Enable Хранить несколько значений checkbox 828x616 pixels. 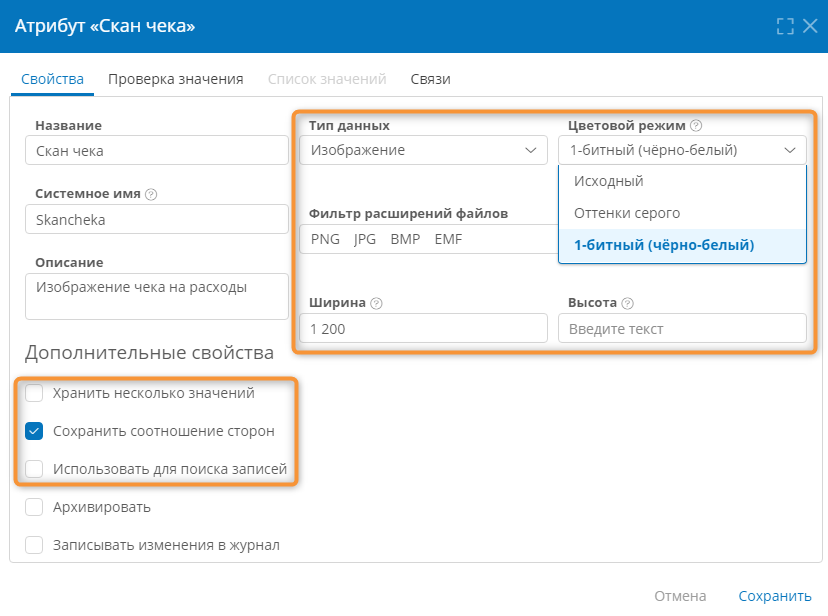[35, 393]
